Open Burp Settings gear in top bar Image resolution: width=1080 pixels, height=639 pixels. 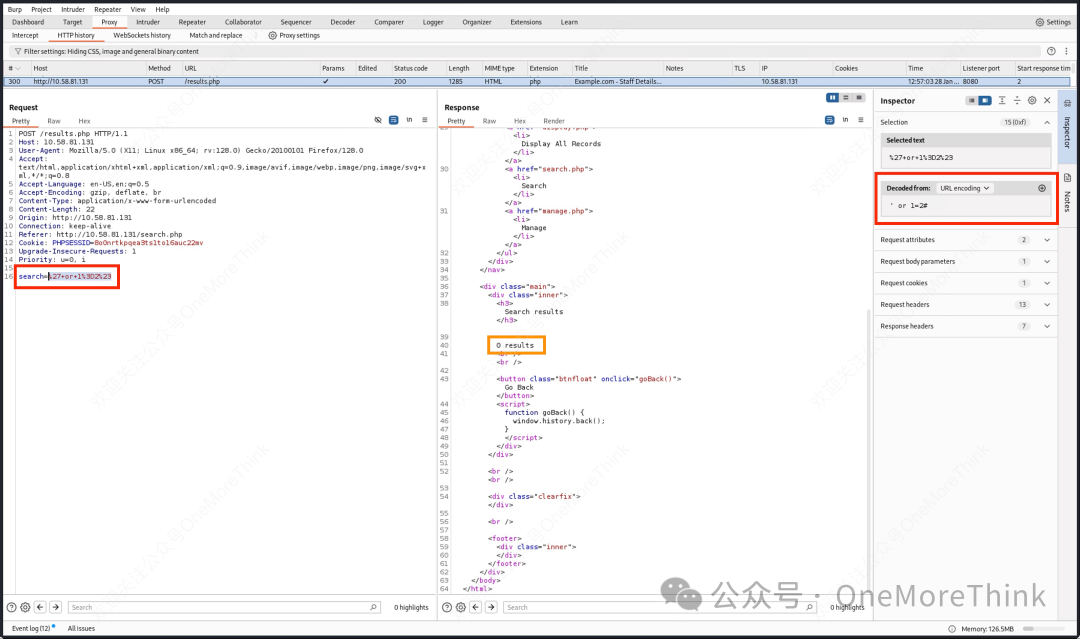pos(1039,22)
